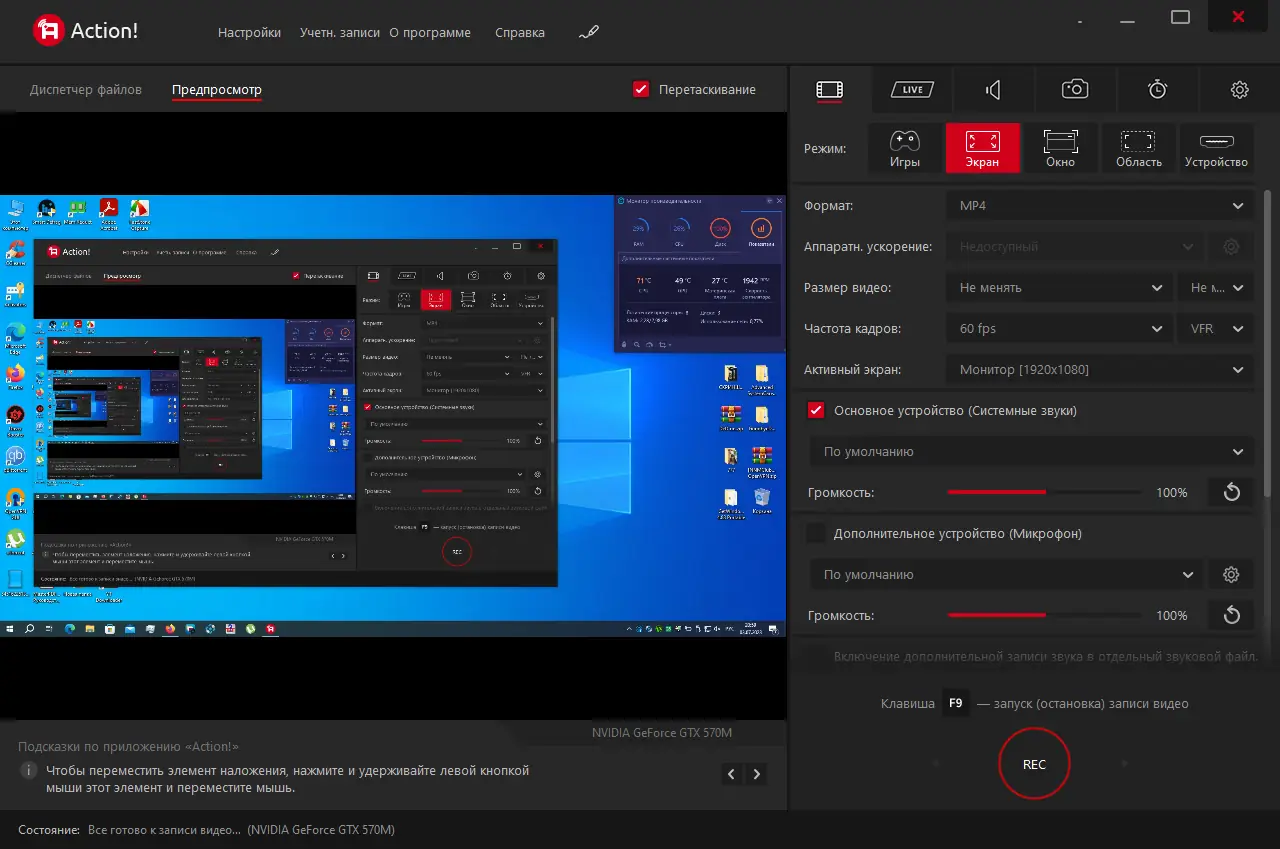The width and height of the screenshot is (1280, 849).
Task: Select the Игры recording mode
Action: tap(904, 148)
